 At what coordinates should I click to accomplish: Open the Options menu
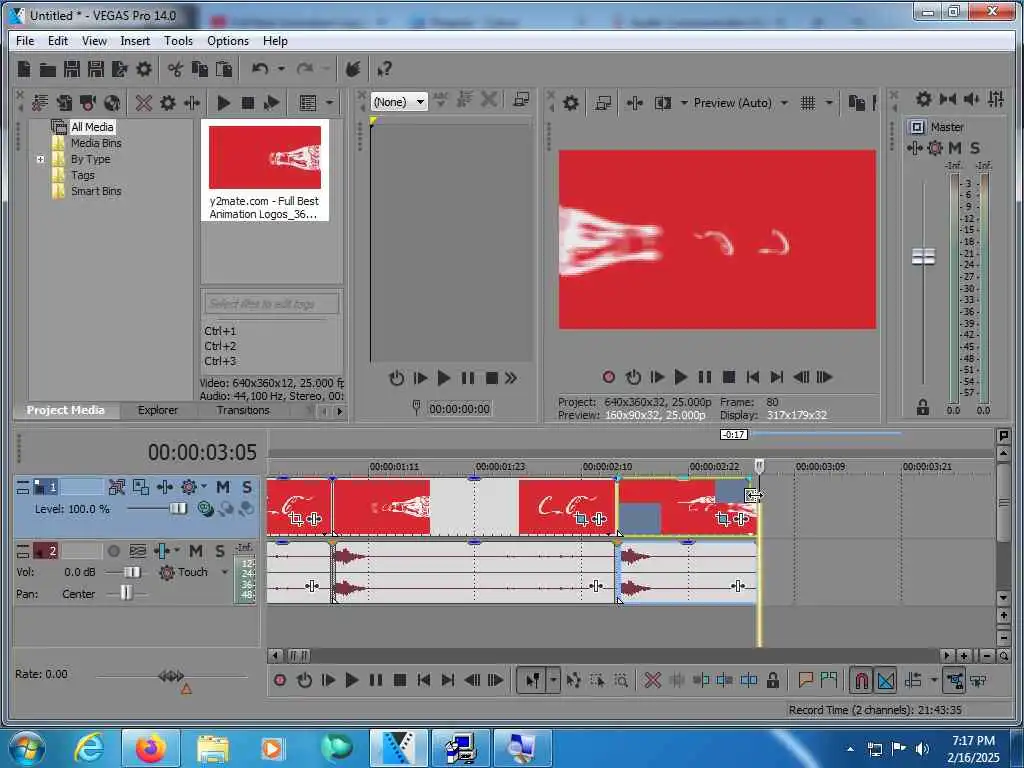click(228, 40)
